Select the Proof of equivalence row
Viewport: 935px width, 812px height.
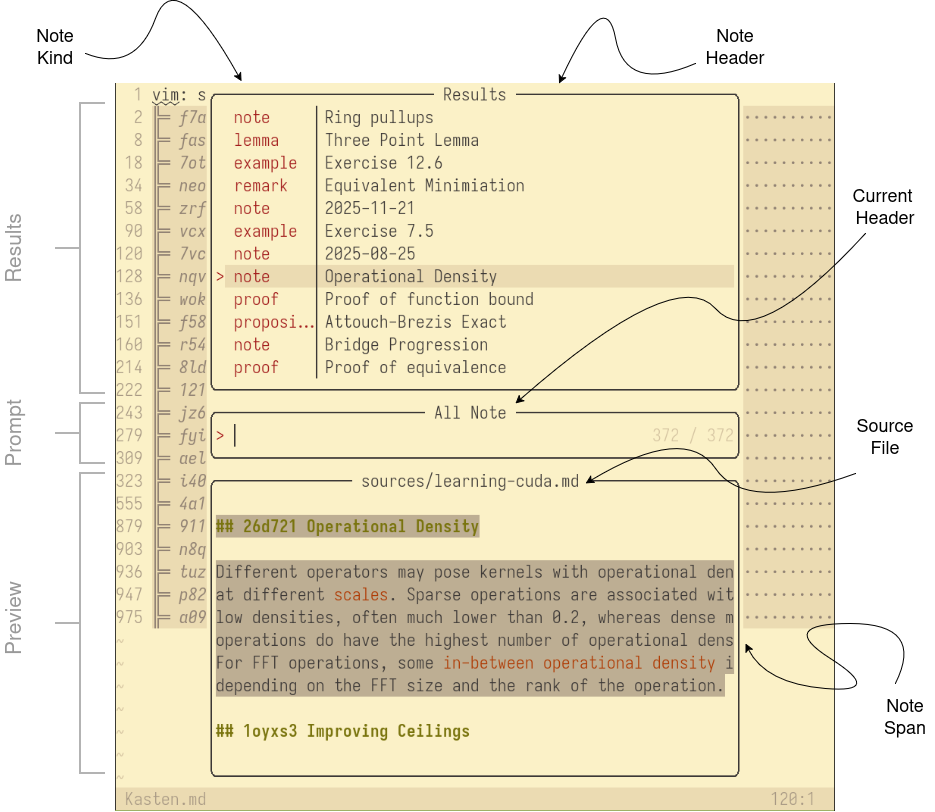pos(415,368)
